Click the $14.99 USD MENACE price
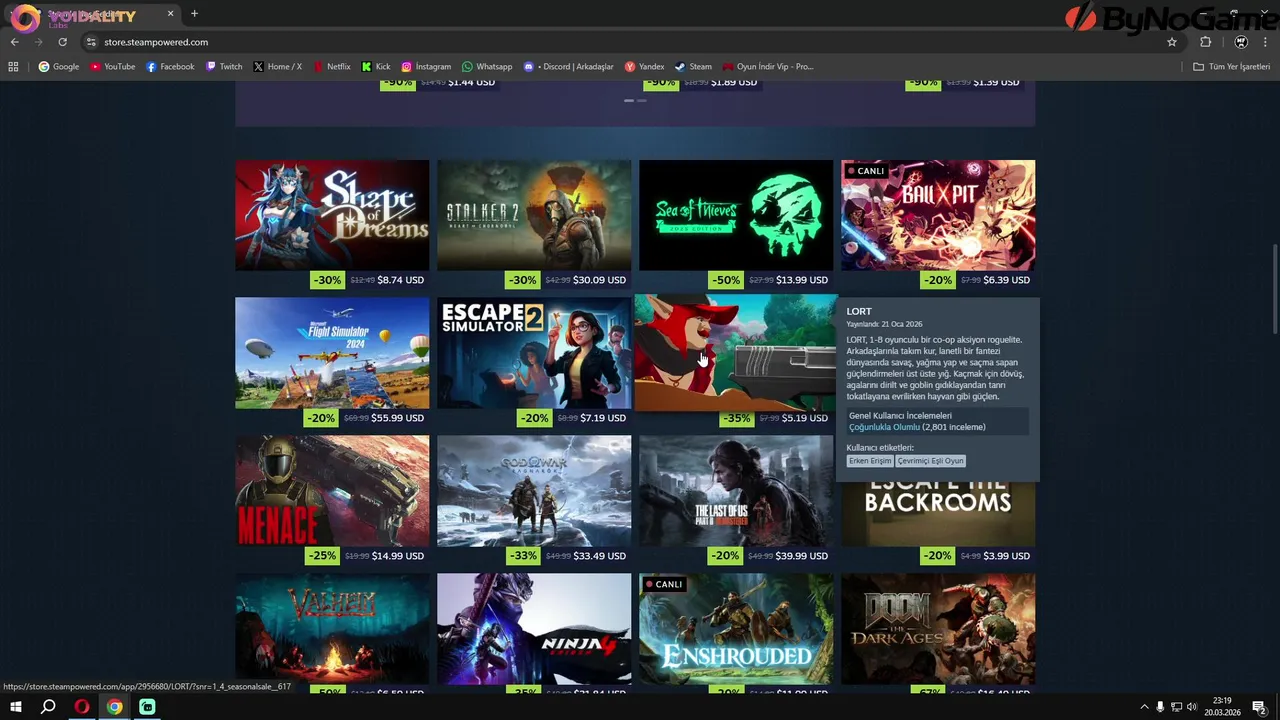The width and height of the screenshot is (1280, 720). tap(398, 556)
